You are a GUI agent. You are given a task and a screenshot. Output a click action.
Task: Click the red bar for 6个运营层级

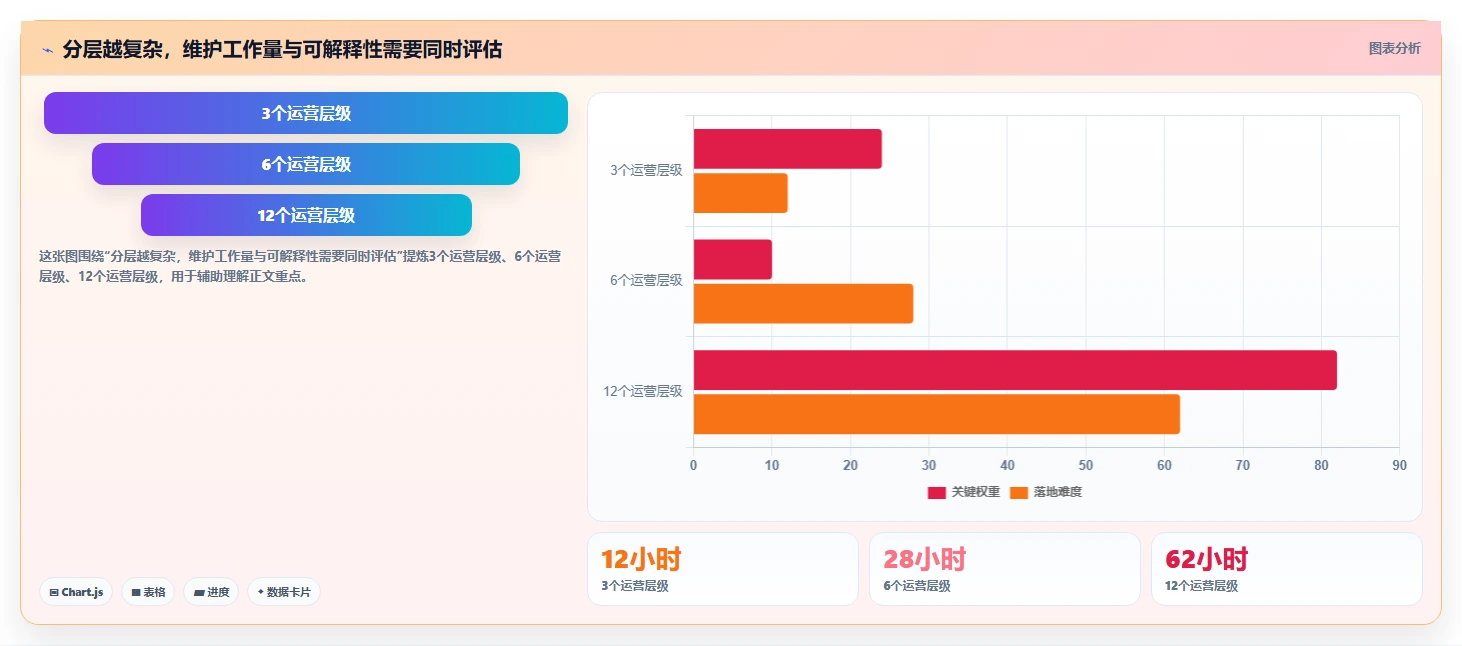[733, 259]
